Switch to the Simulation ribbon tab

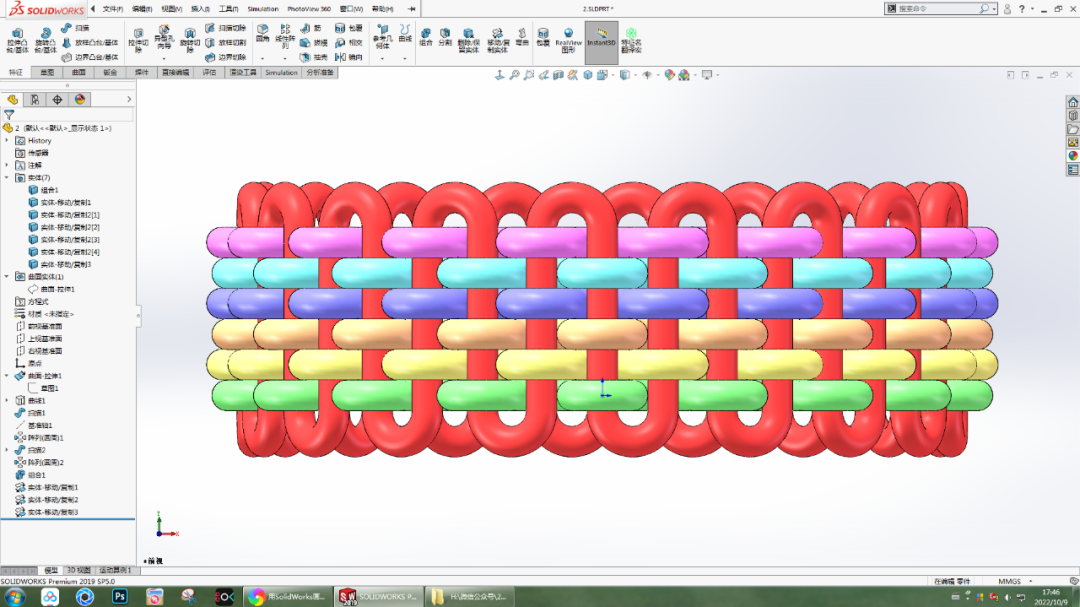pyautogui.click(x=281, y=72)
